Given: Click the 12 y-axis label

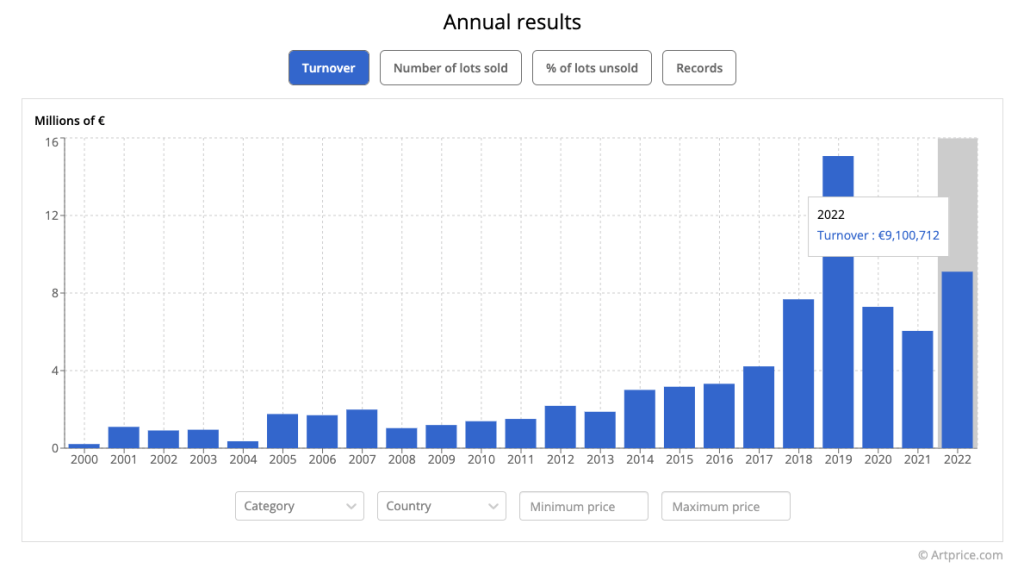Looking at the screenshot, I should click(x=52, y=215).
